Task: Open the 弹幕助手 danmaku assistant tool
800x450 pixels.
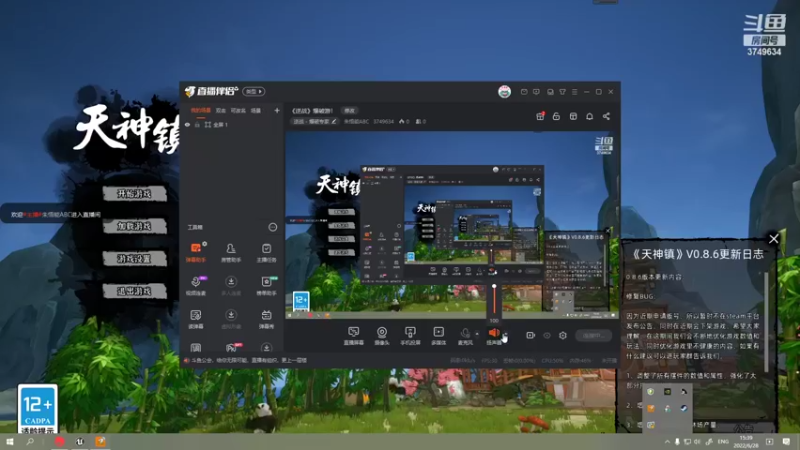Action: pyautogui.click(x=195, y=252)
